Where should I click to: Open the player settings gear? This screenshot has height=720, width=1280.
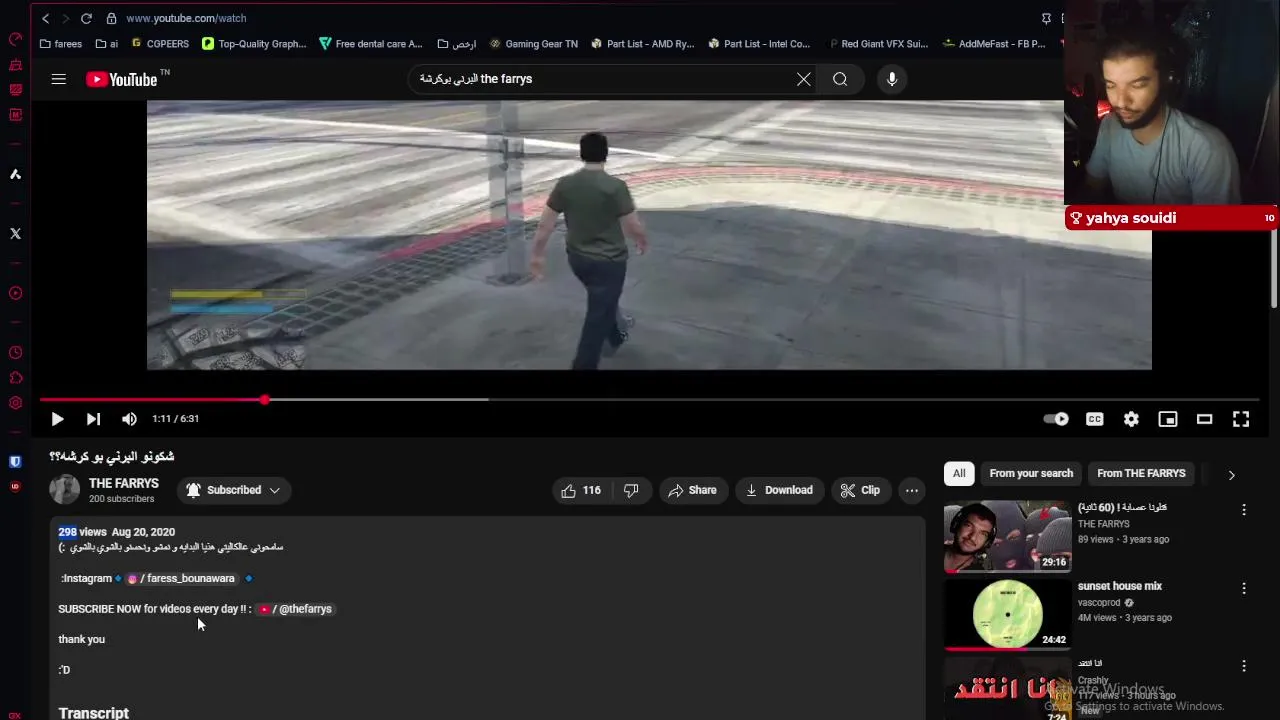coord(1131,419)
